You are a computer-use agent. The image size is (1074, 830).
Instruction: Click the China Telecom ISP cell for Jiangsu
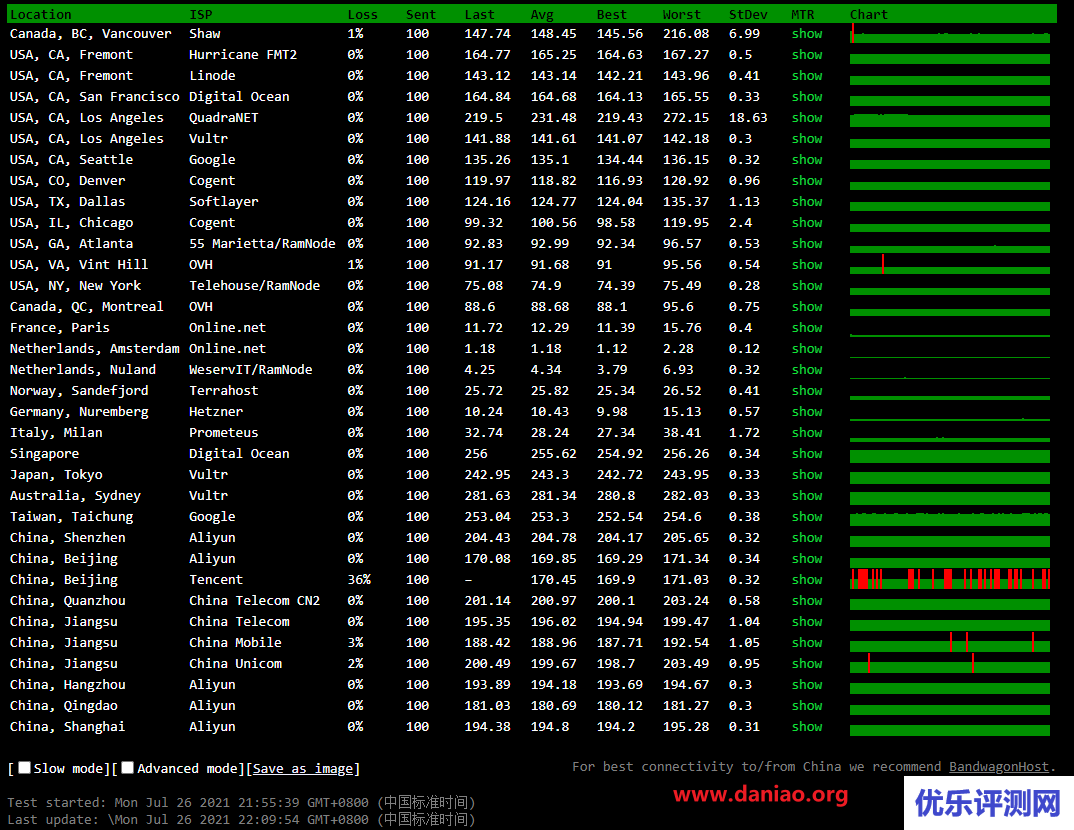pyautogui.click(x=239, y=622)
